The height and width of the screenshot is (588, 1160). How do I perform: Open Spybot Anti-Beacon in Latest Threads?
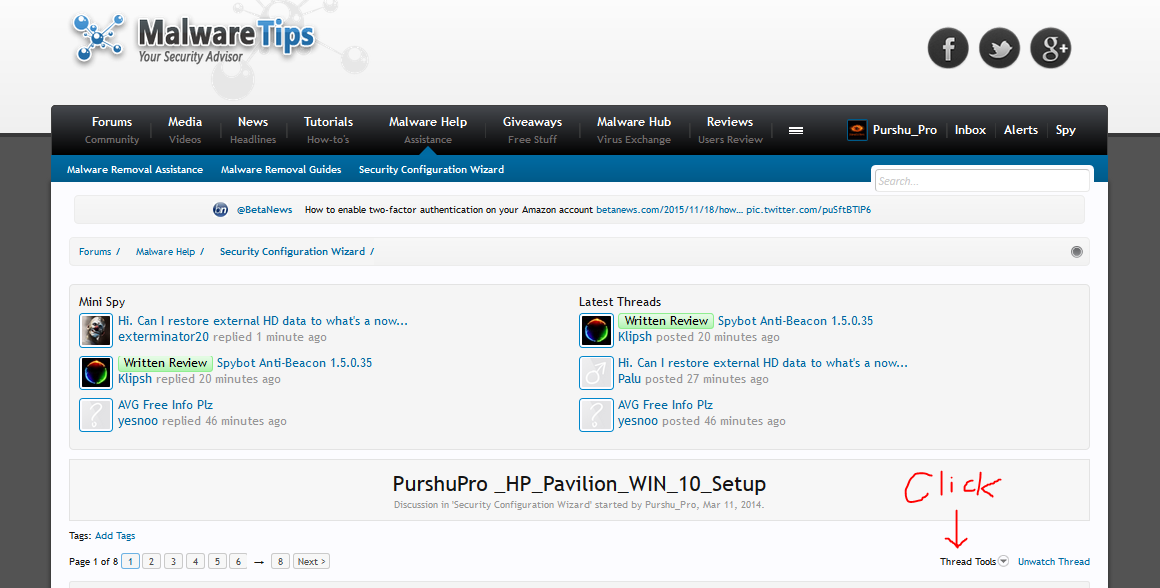point(795,321)
